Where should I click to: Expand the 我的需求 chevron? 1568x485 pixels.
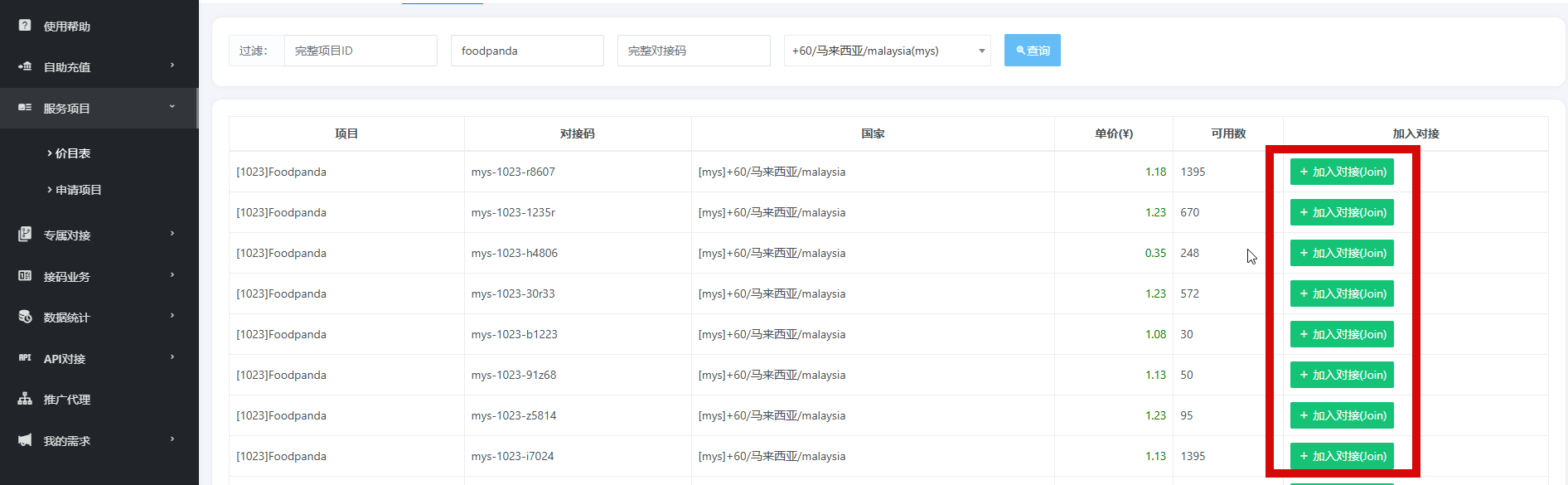click(x=172, y=439)
